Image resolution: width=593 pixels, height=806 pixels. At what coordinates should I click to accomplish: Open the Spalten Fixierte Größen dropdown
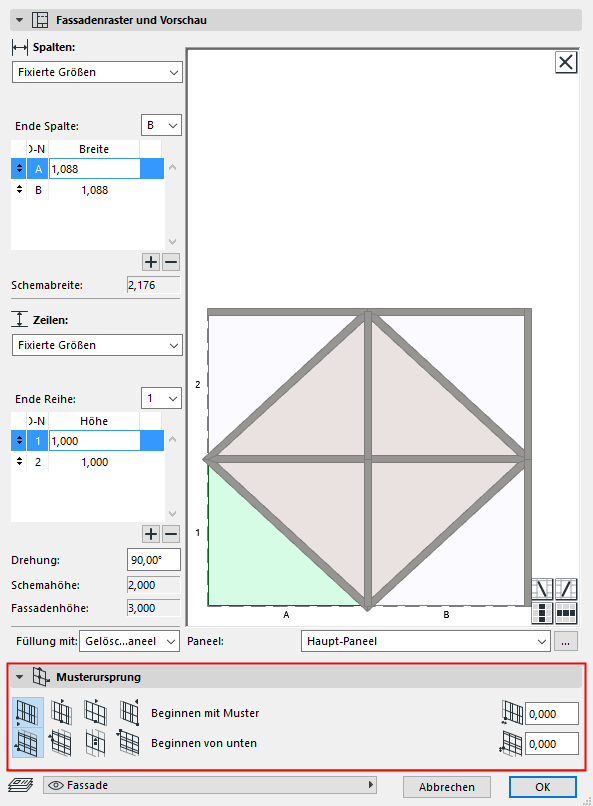point(97,72)
